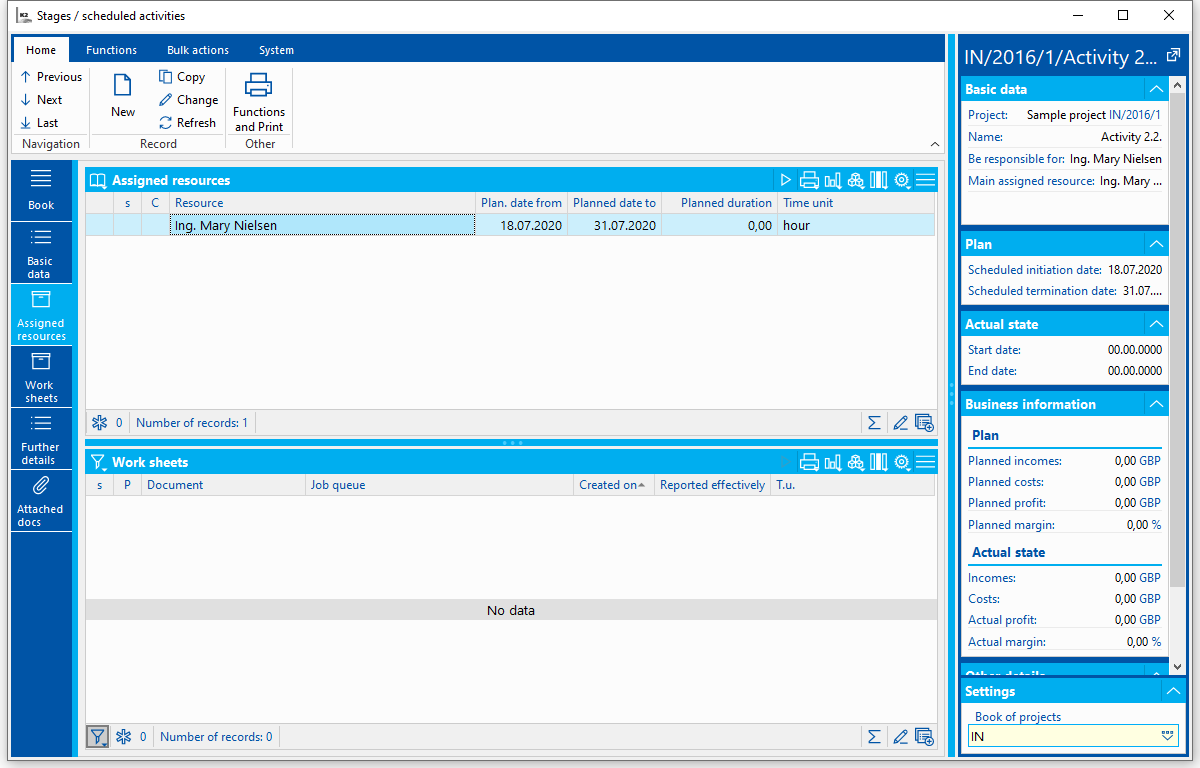Open settings gear in Work sheets header

902,462
